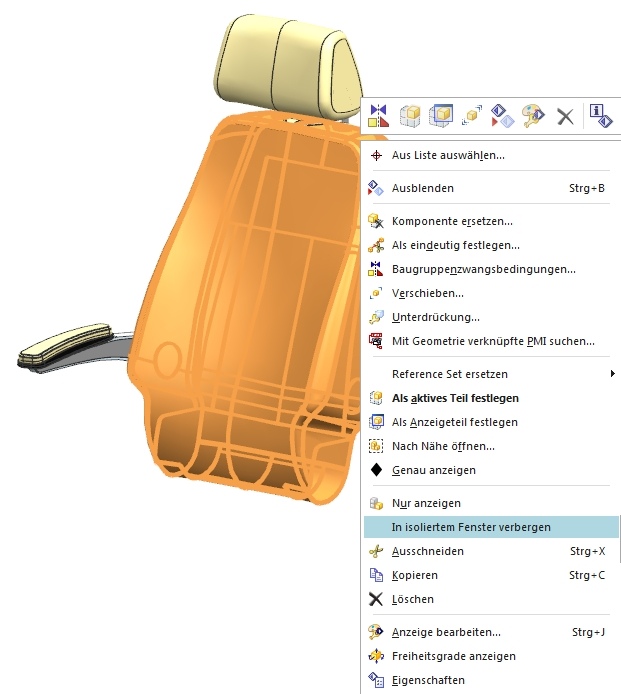Click the icon beside Verschieben
This screenshot has width=621, height=694.
pyautogui.click(x=376, y=293)
